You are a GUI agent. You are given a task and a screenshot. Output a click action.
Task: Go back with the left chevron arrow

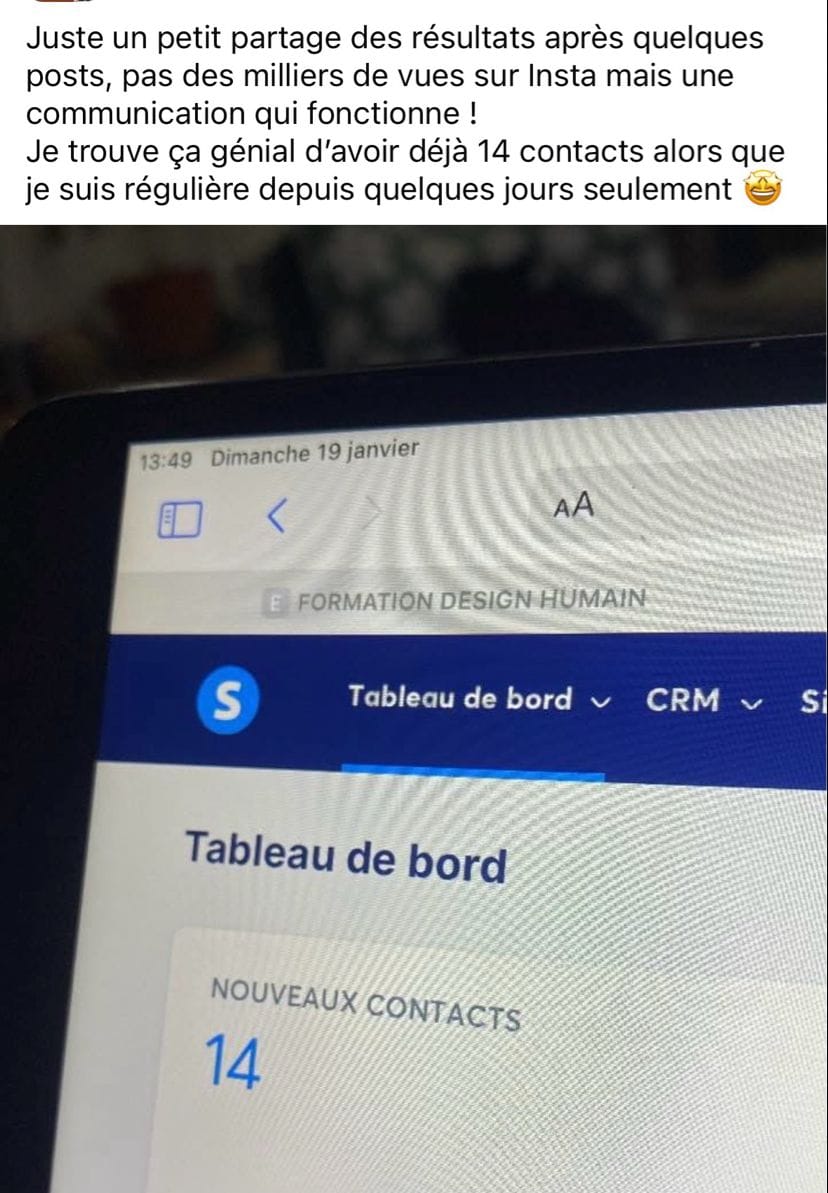point(275,516)
